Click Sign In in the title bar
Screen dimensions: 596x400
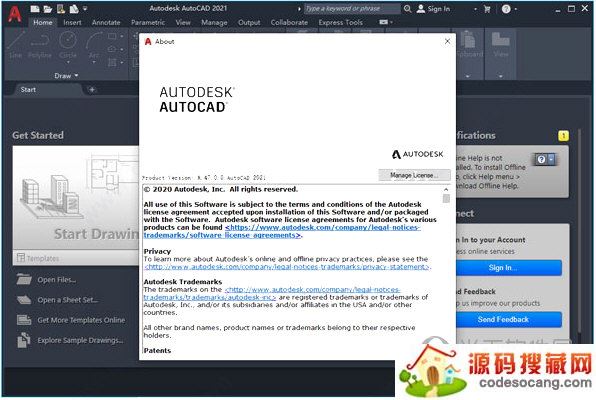[433, 9]
